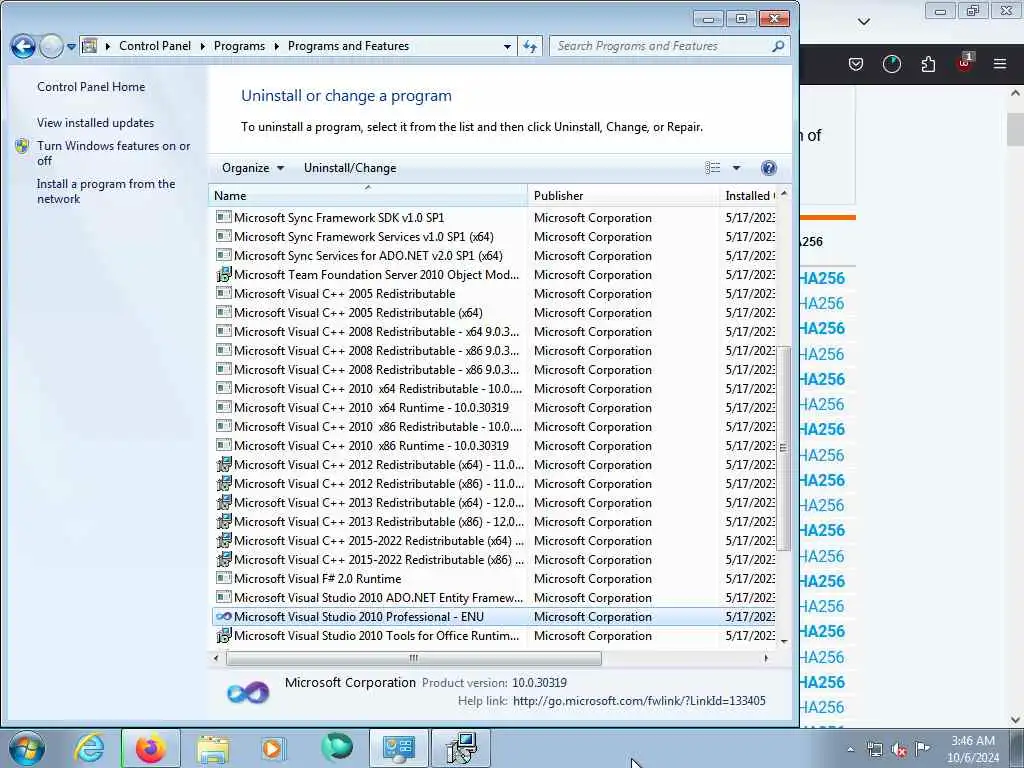Click the Forward navigation arrow button

[51, 46]
